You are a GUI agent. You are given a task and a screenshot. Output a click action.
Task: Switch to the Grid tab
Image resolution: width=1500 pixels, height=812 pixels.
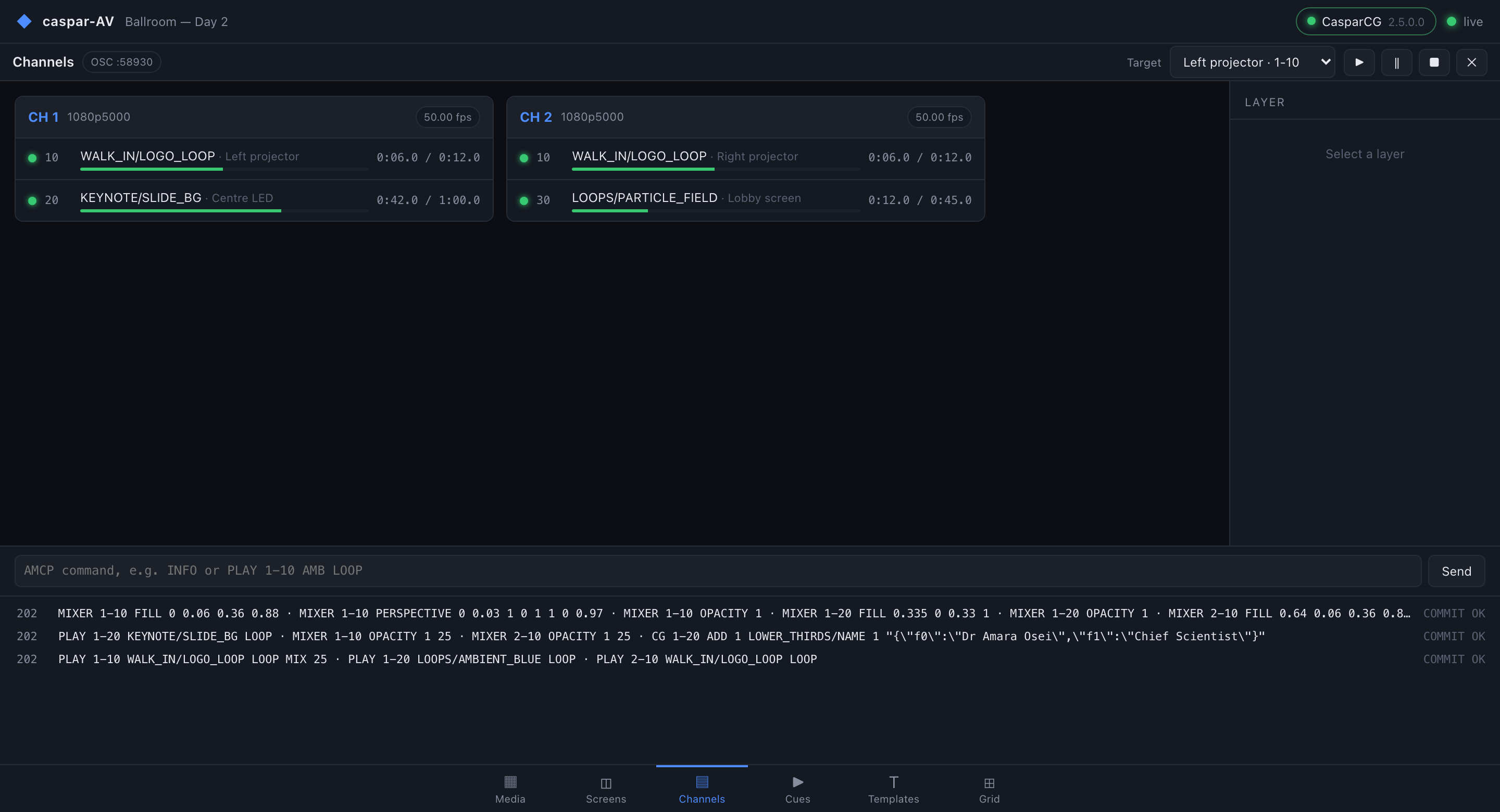[x=989, y=789]
